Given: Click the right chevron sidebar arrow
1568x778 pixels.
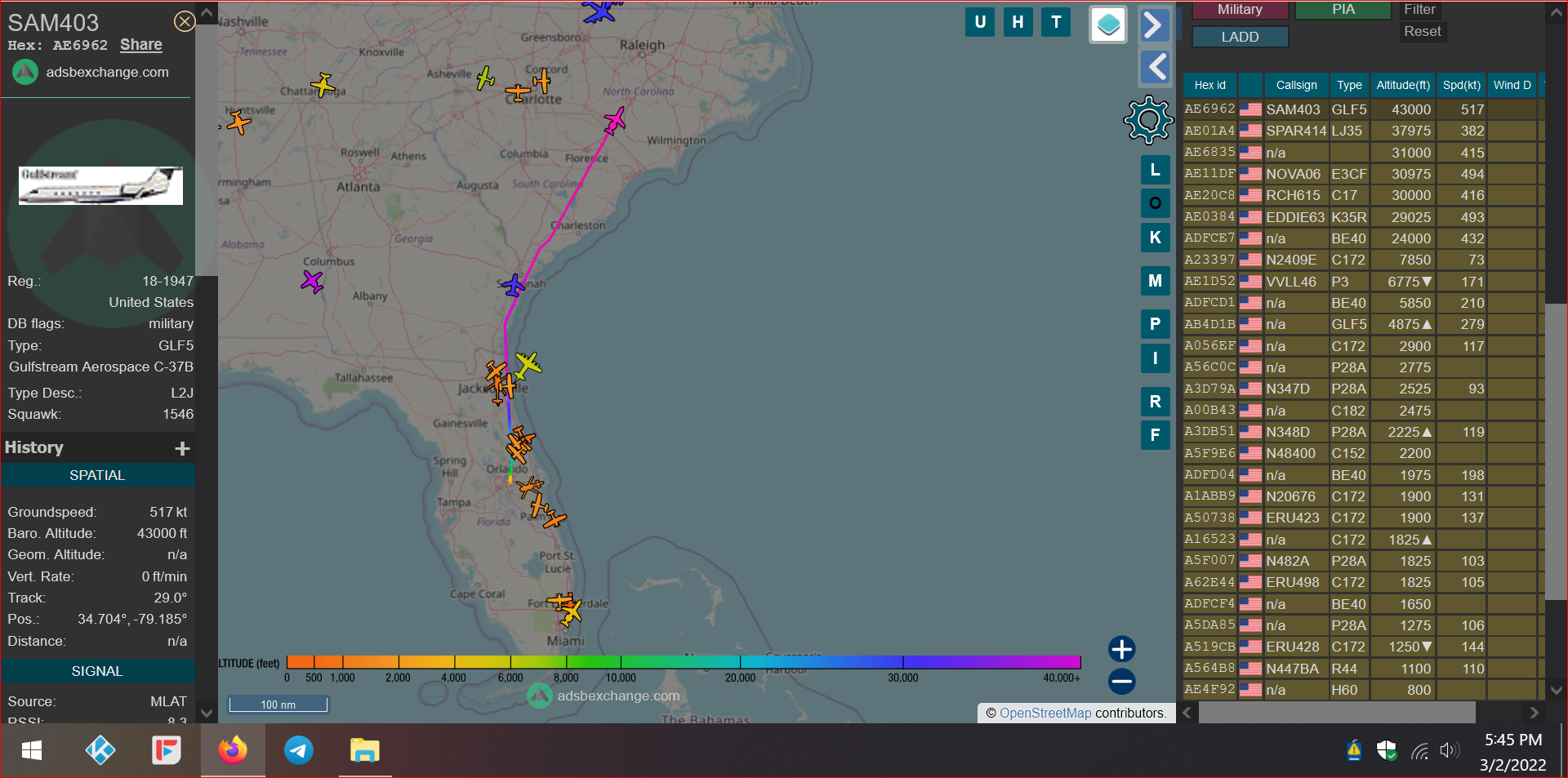Looking at the screenshot, I should (x=1154, y=24).
